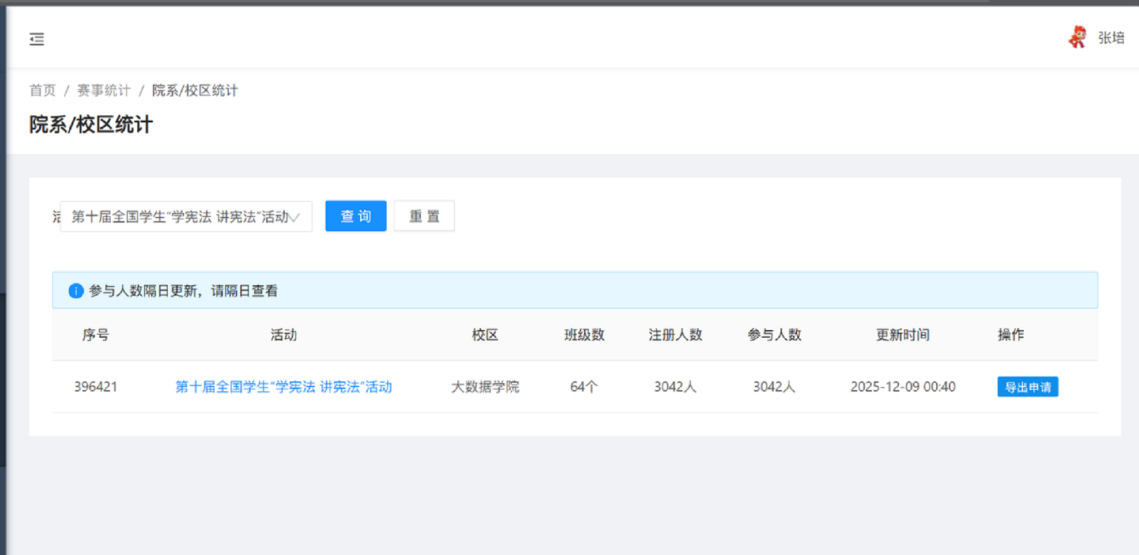Collapse the sidebar using the menu-fold icon
Viewport: 1139px width, 555px height.
coord(37,39)
